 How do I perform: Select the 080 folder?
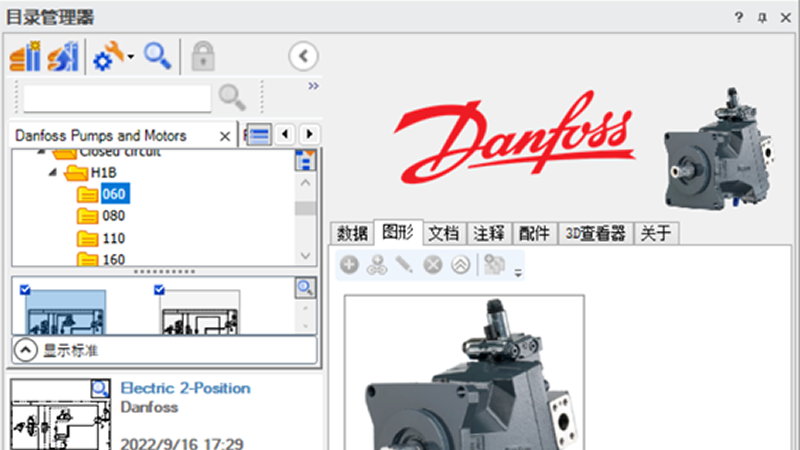pyautogui.click(x=113, y=216)
